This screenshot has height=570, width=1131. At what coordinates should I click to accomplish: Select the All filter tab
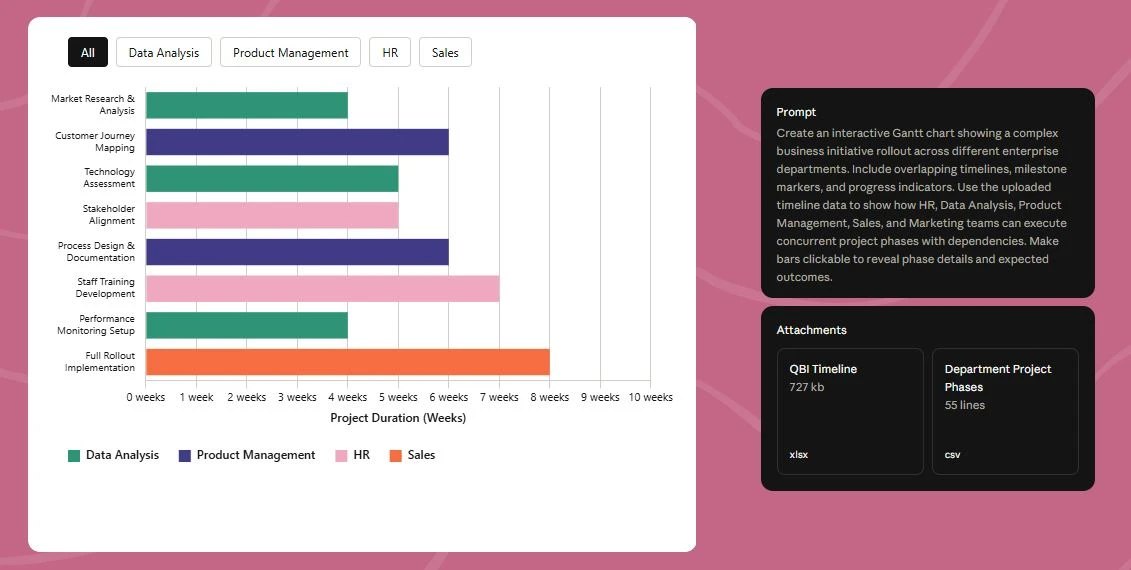point(88,53)
